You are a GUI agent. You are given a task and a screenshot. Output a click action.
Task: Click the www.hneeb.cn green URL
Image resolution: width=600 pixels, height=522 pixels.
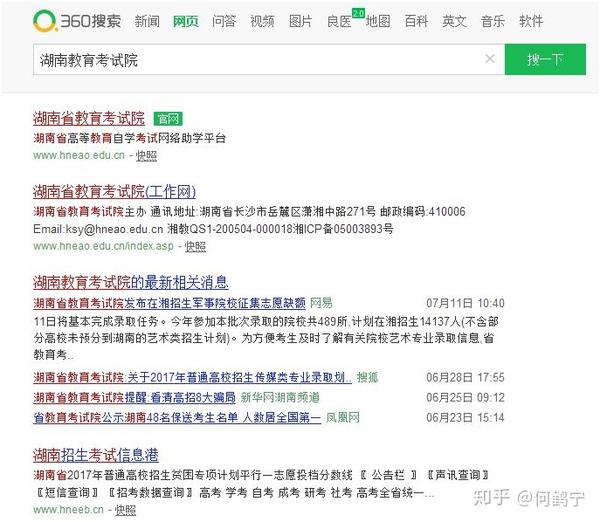point(68,510)
